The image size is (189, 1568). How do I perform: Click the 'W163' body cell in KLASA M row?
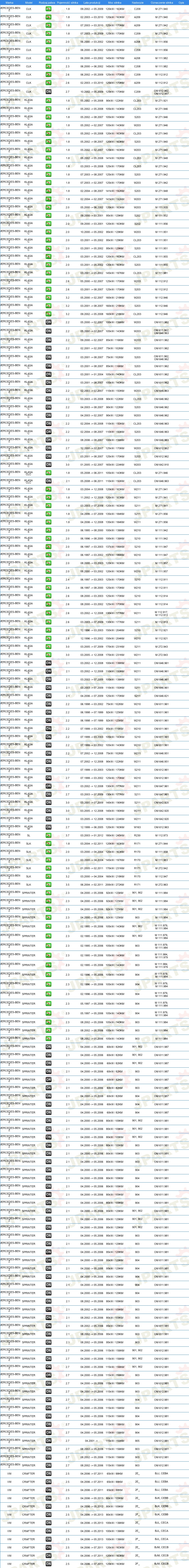coord(137,827)
